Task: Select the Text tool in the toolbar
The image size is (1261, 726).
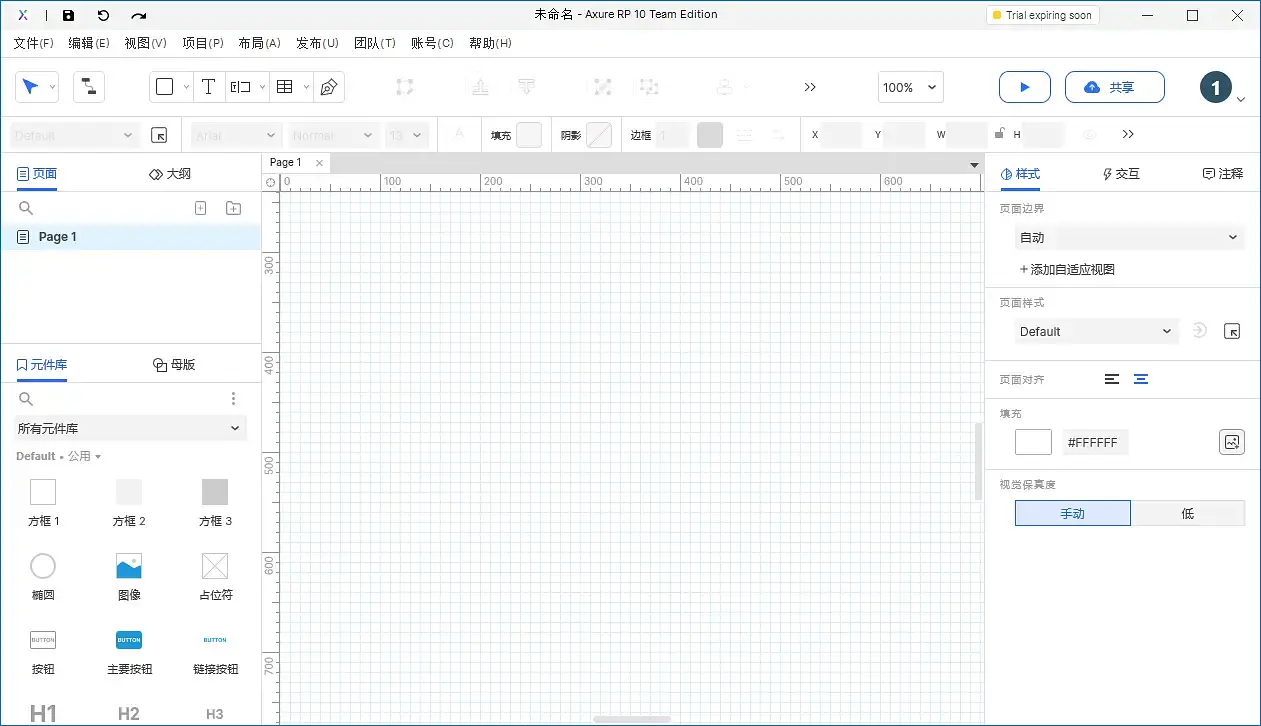Action: click(208, 86)
